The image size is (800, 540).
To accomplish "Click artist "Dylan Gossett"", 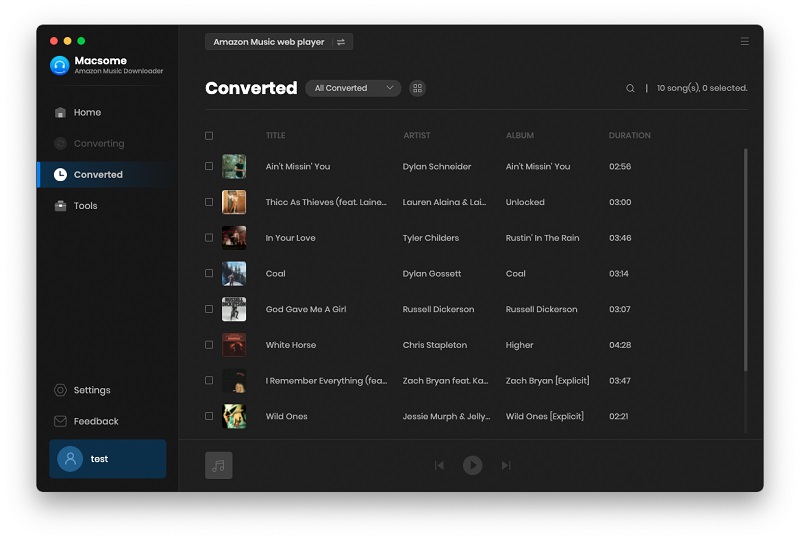I will [432, 274].
